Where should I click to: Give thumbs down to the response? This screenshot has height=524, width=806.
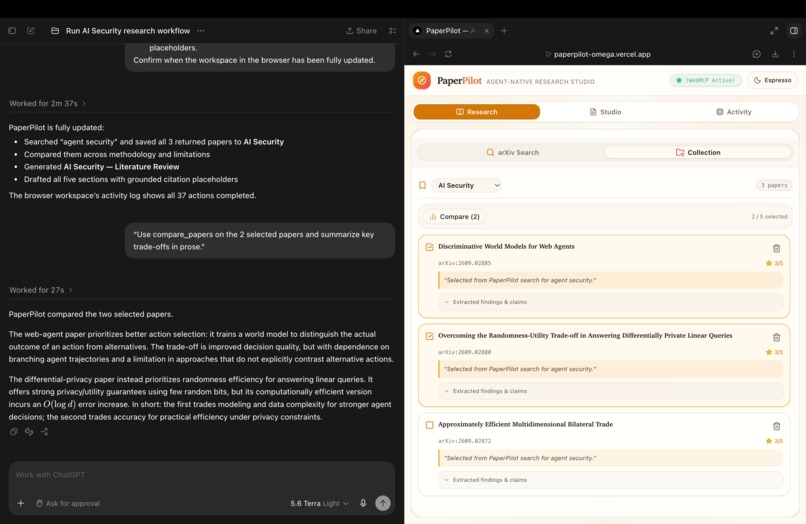pyautogui.click(x=29, y=431)
